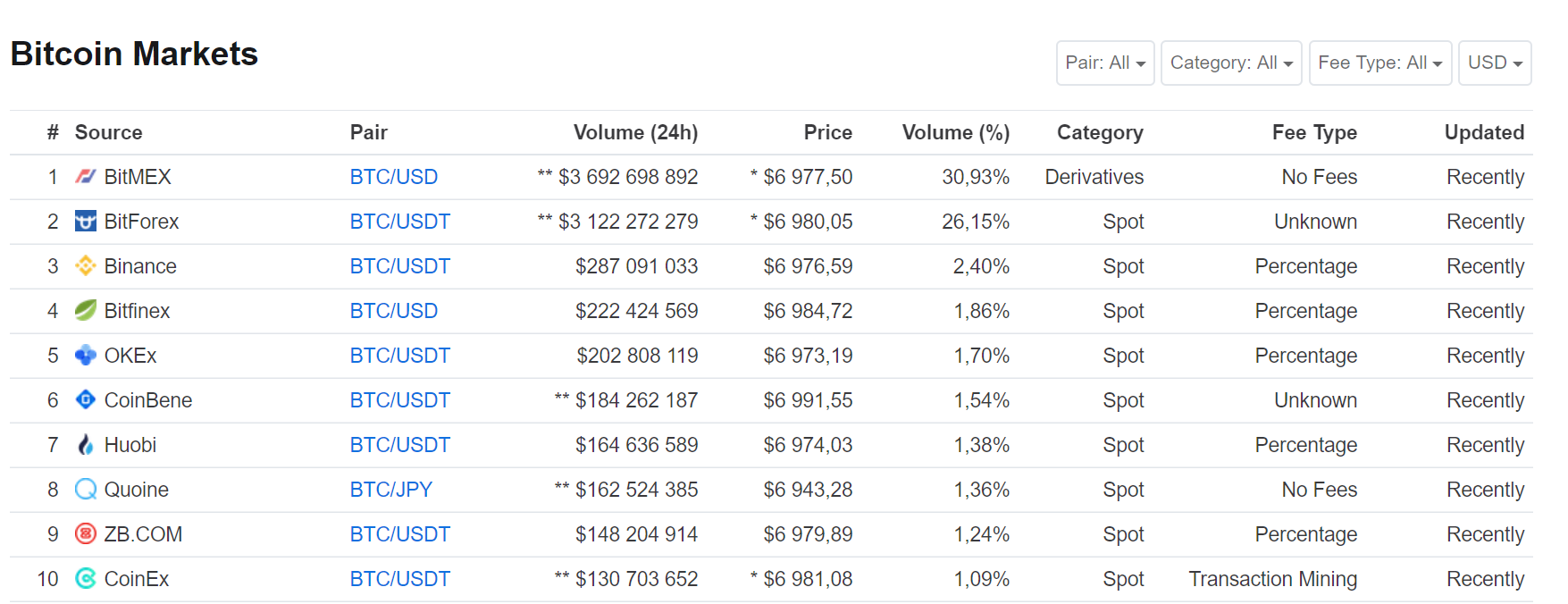
Task: Click the Quoine source name
Action: (x=137, y=490)
